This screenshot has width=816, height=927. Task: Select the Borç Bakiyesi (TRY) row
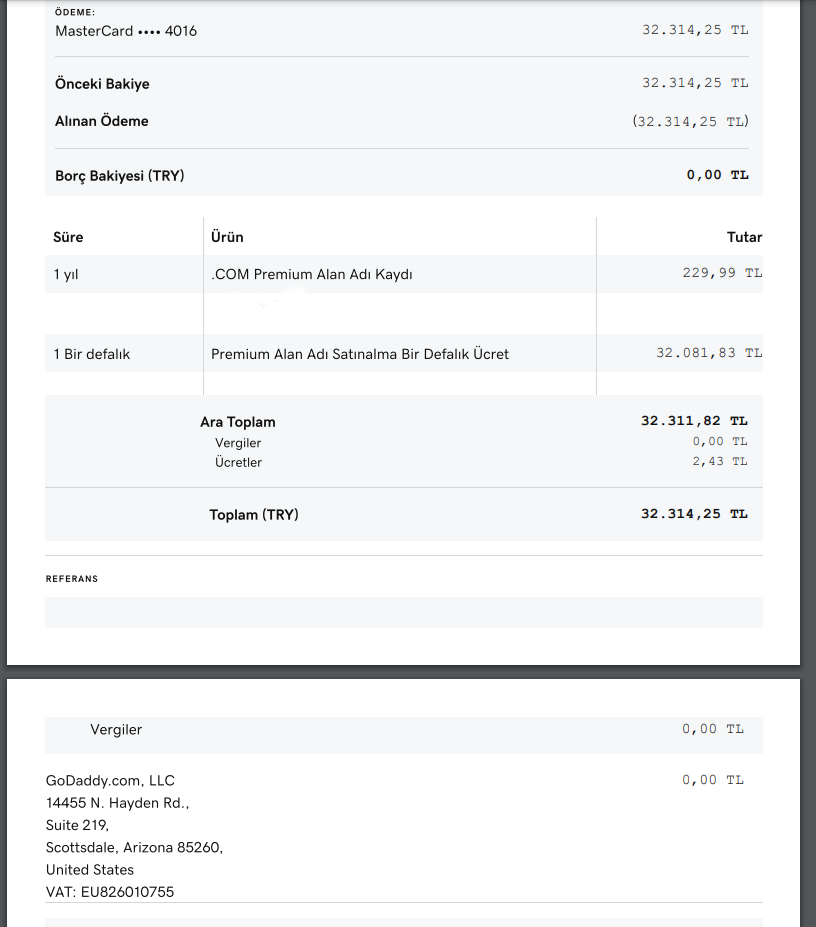[x=404, y=176]
